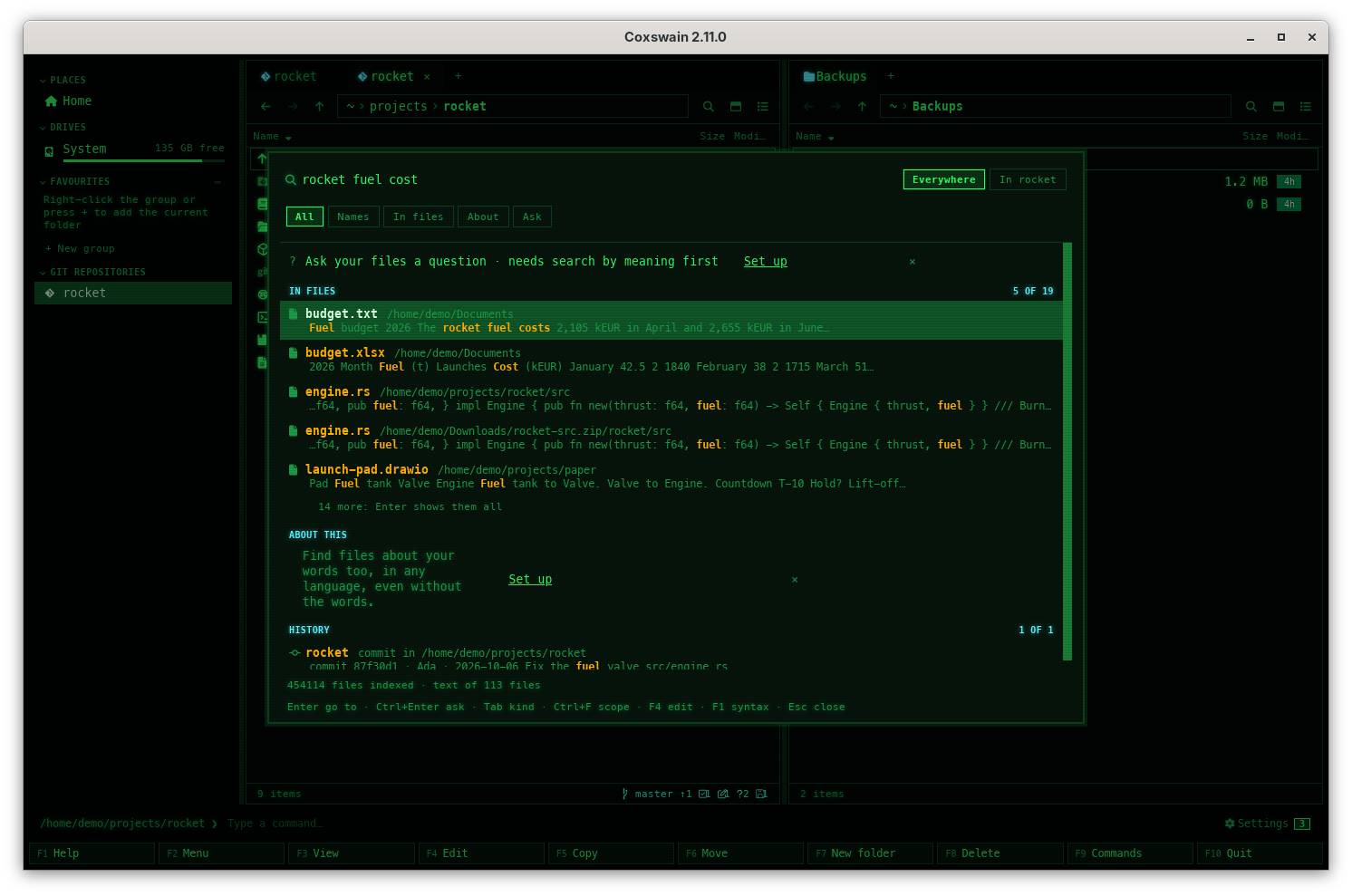This screenshot has height=896, width=1352.
Task: Collapse the DRIVES section
Action: [x=43, y=128]
